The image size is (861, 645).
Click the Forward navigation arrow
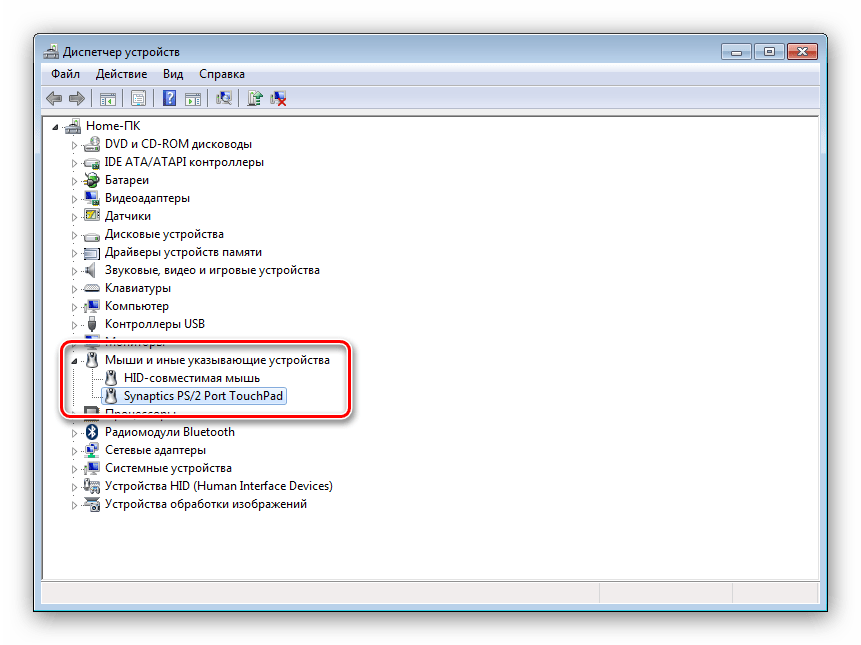(x=78, y=97)
